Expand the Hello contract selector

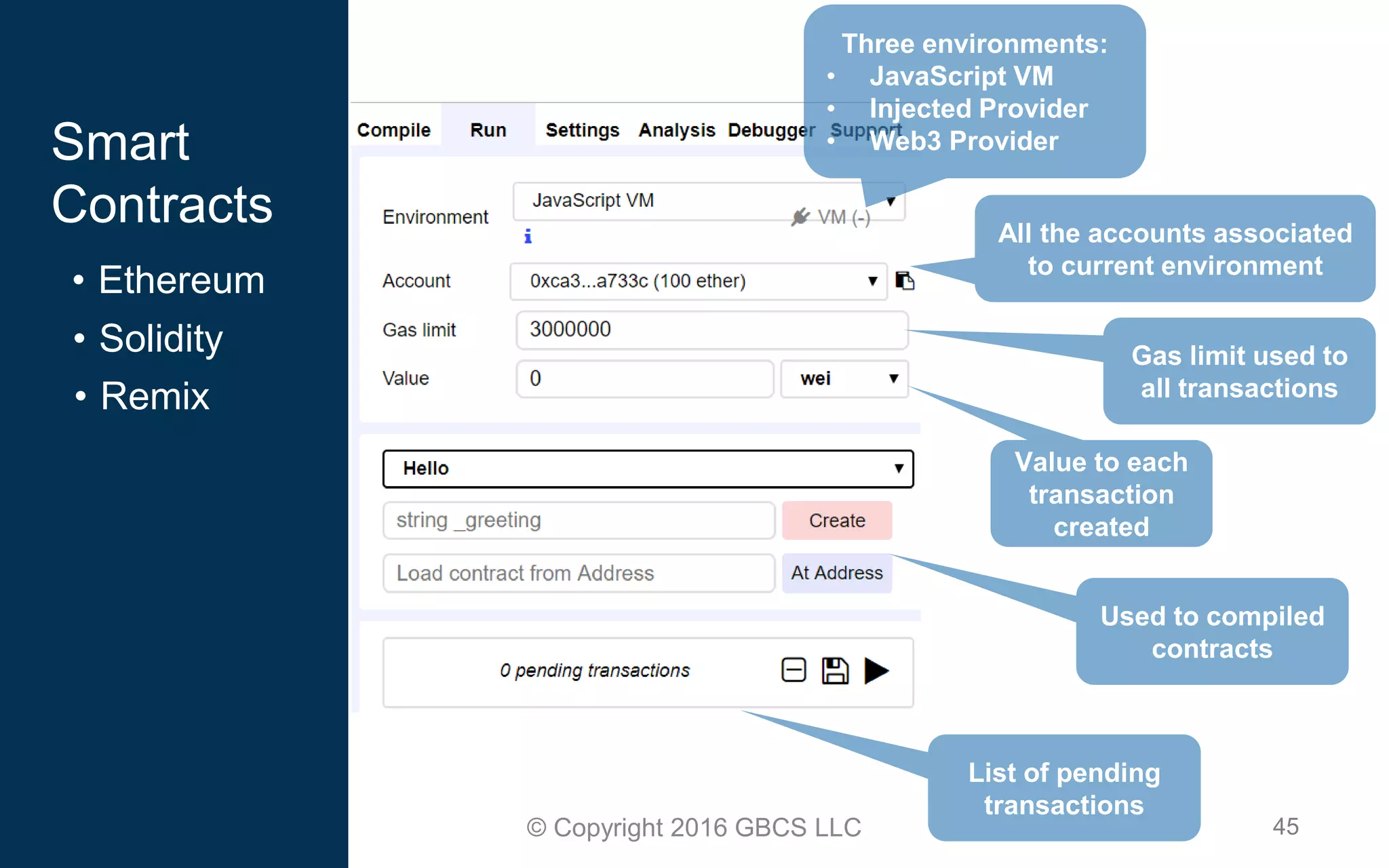[x=648, y=469]
